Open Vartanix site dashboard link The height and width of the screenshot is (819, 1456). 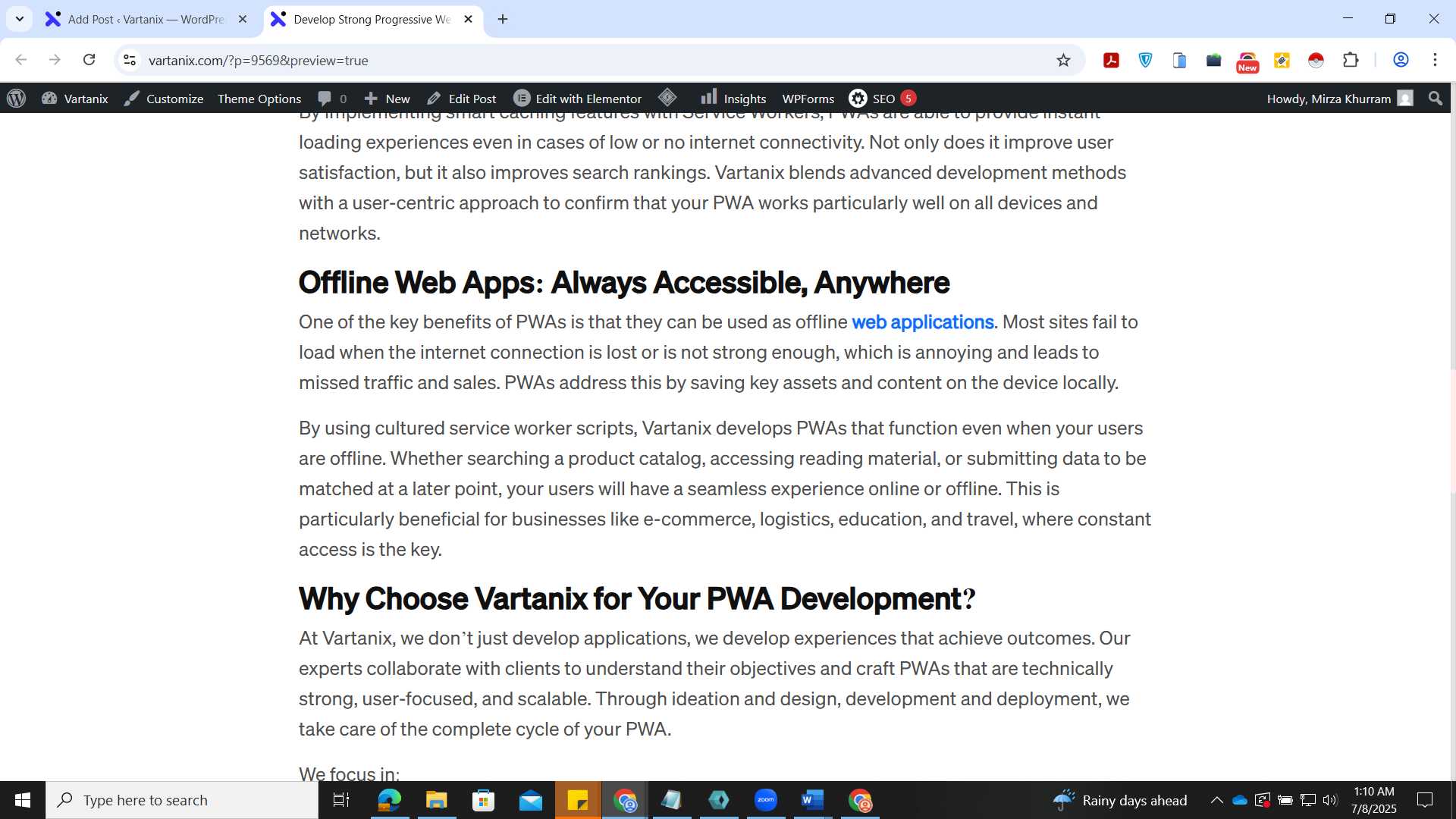click(x=75, y=99)
